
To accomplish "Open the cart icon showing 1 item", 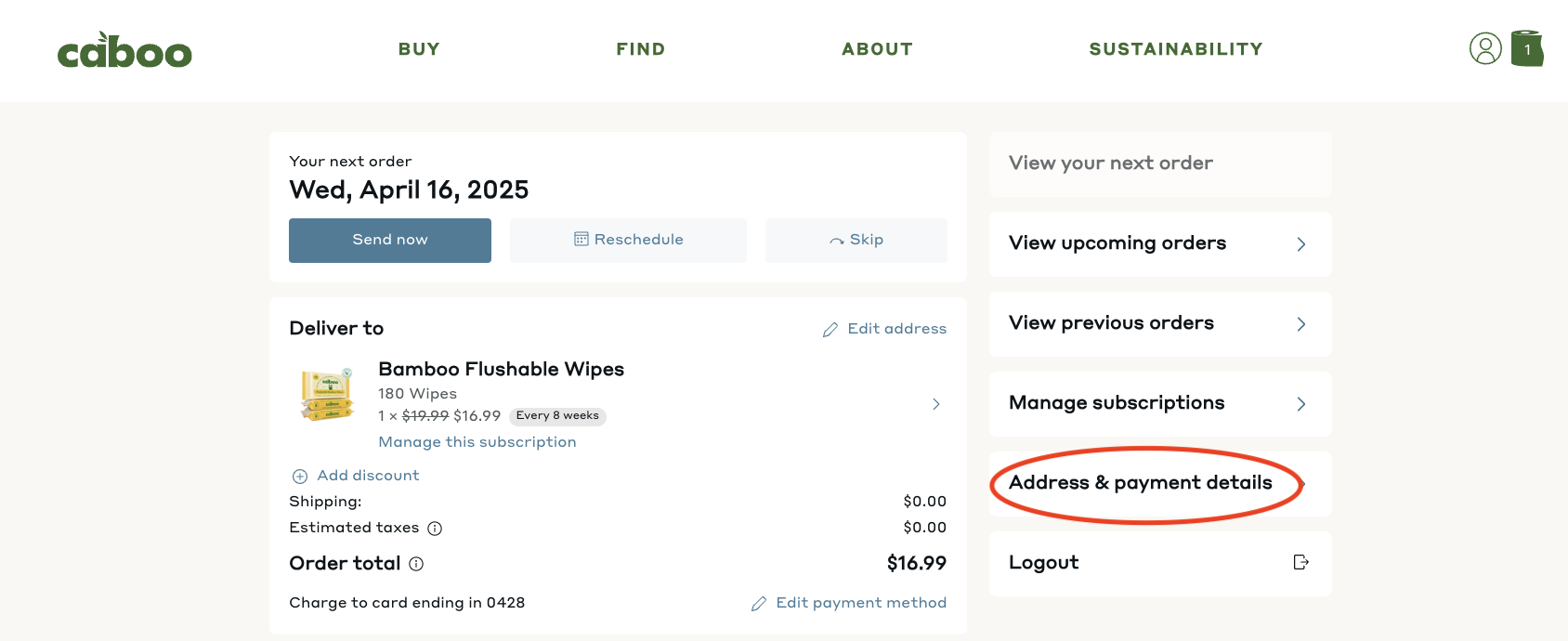I will (x=1527, y=48).
